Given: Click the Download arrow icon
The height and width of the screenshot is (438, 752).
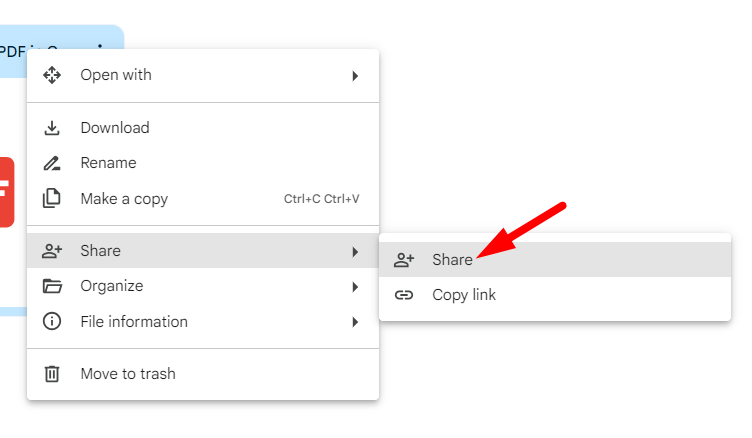Looking at the screenshot, I should 52,128.
